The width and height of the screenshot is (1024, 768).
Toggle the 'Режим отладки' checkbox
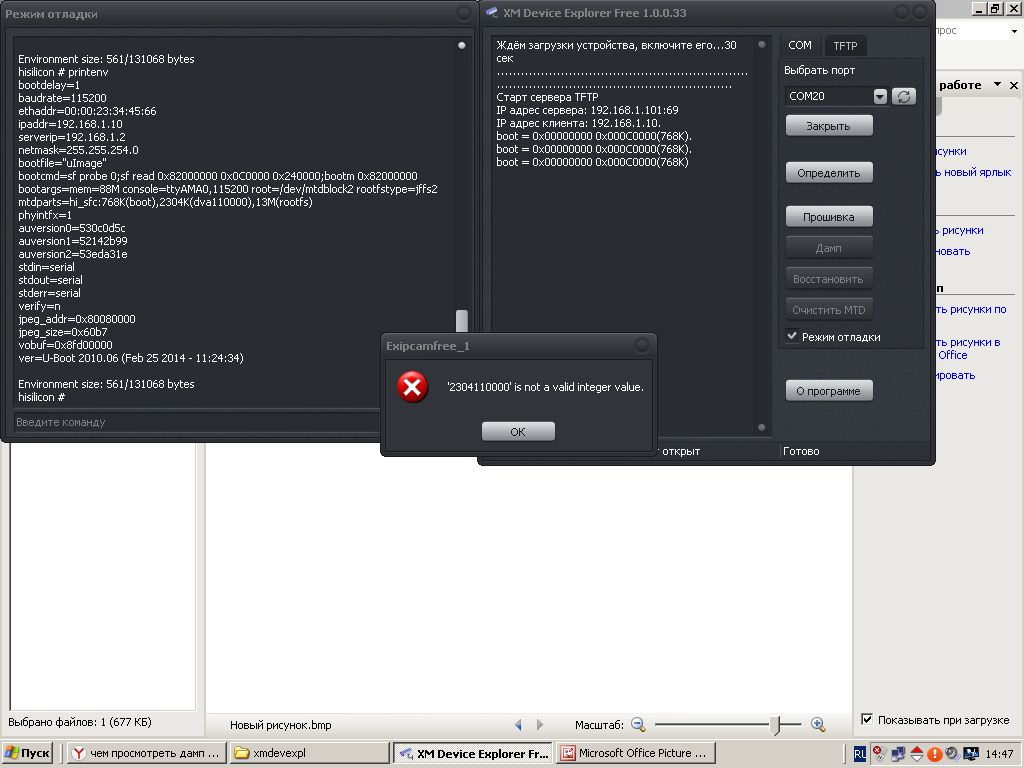pos(793,336)
